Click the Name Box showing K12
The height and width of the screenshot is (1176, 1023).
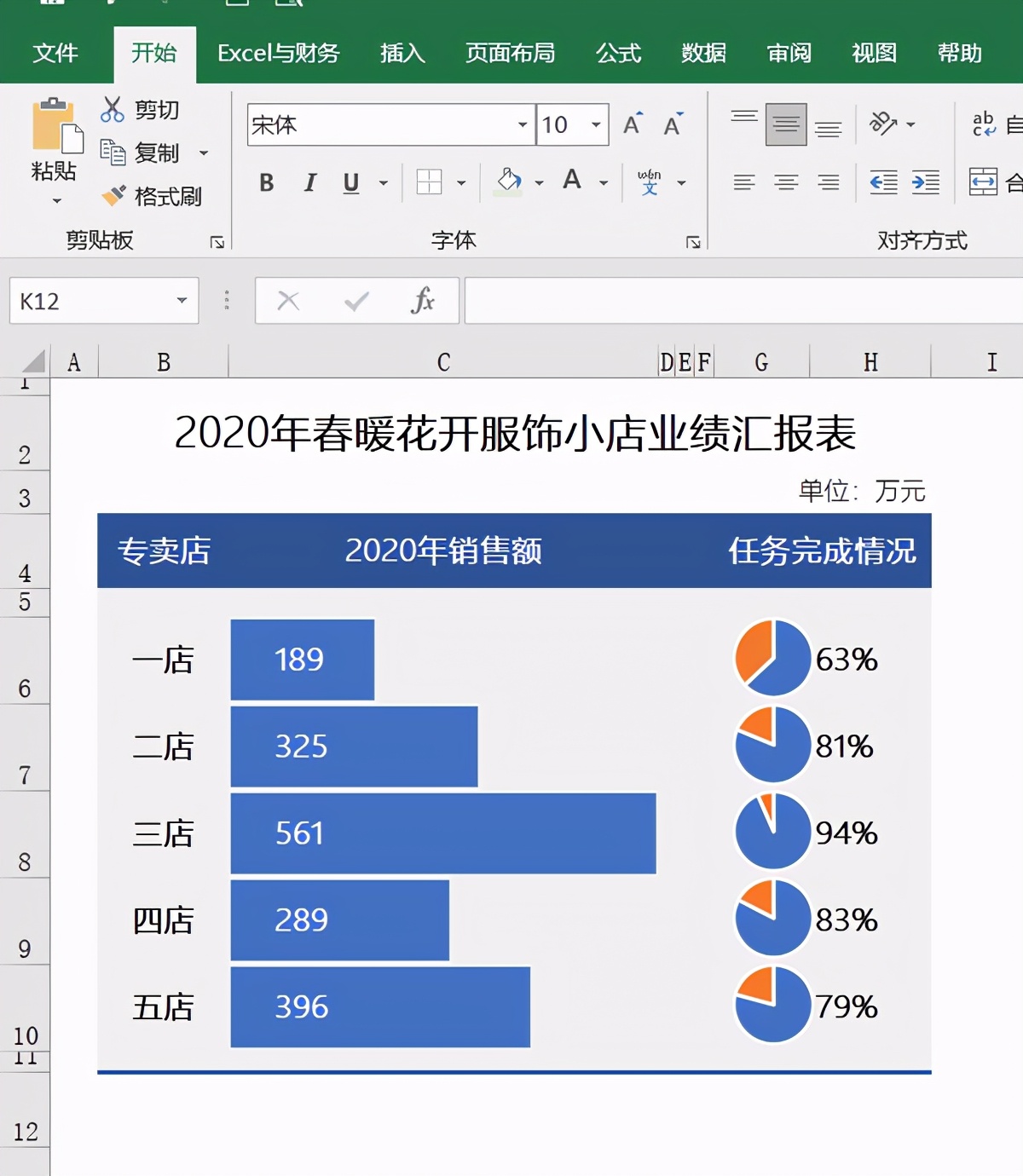(94, 301)
